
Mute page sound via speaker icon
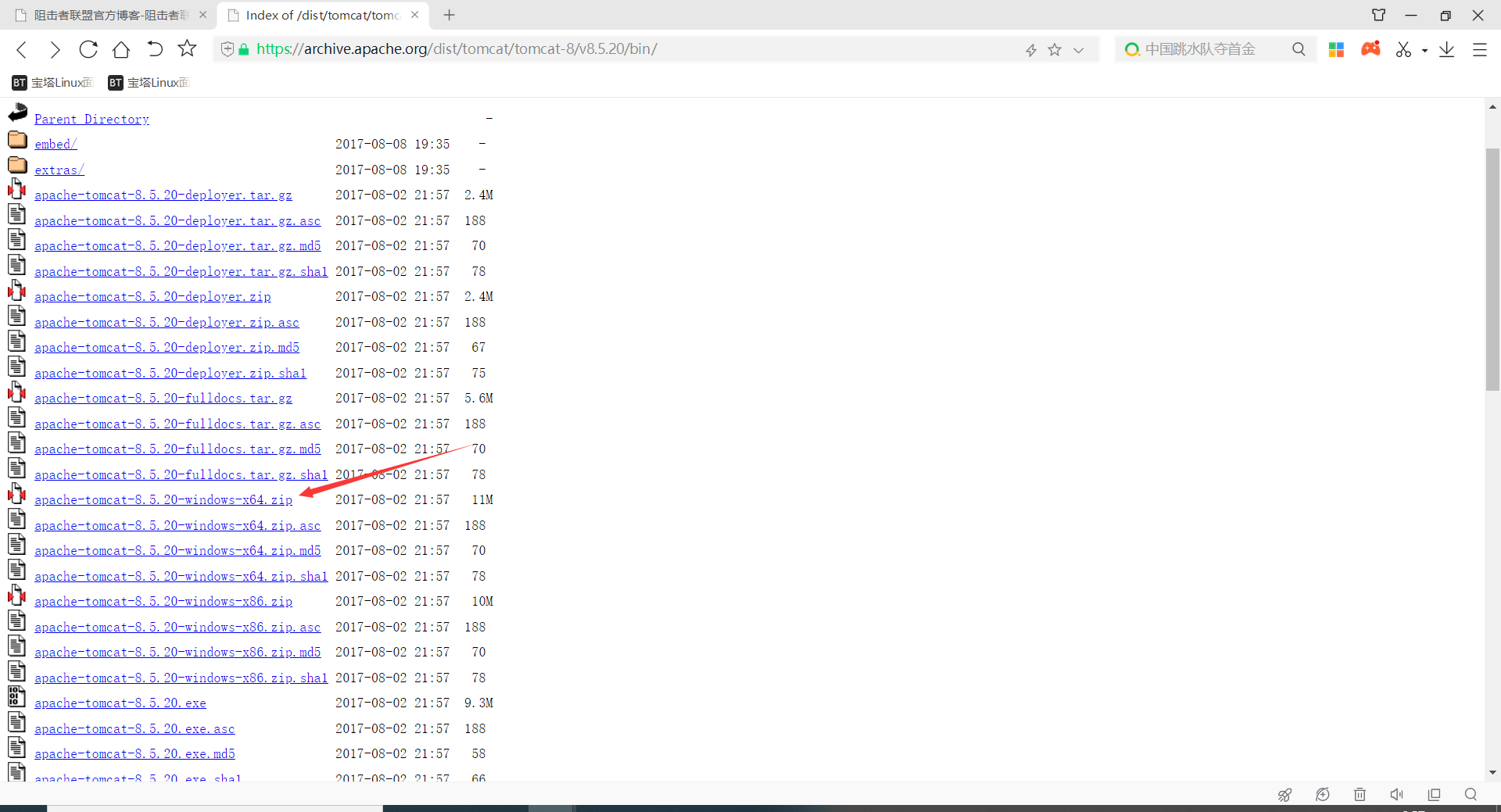(1397, 795)
